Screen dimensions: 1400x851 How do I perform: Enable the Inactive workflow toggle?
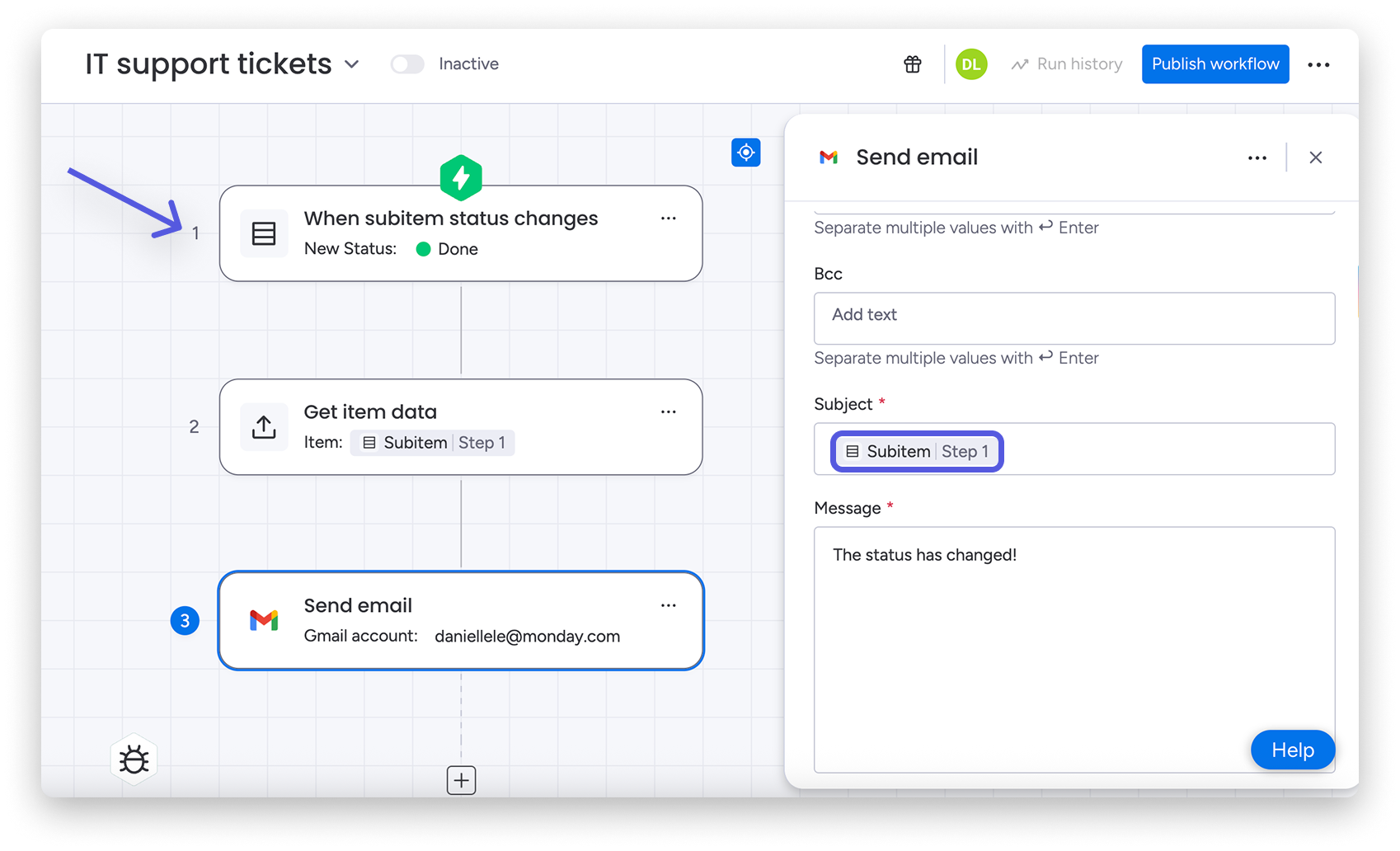tap(406, 63)
